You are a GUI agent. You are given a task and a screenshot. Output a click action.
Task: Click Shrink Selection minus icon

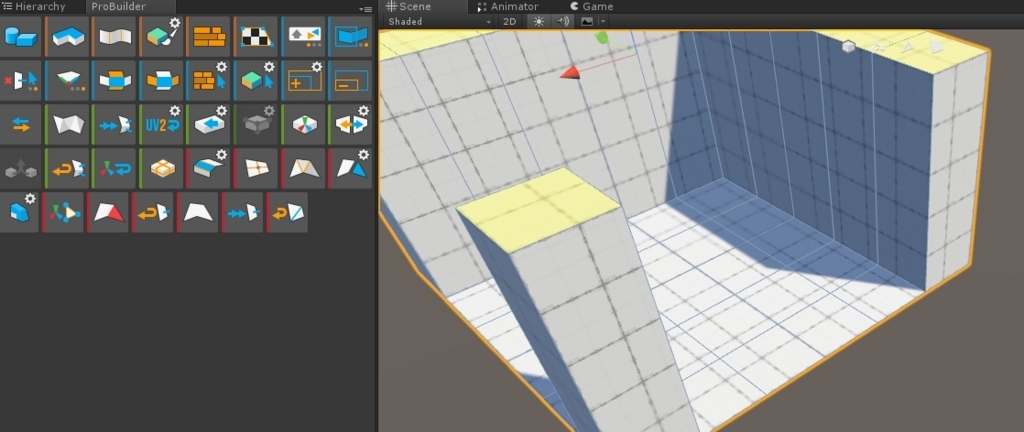tap(351, 81)
